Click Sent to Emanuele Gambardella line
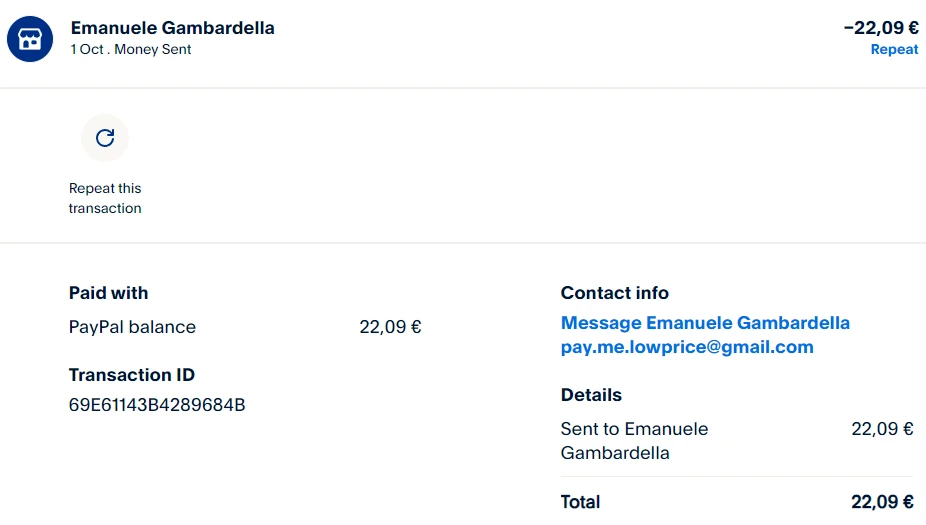Screen dimensions: 926x525 pos(634,440)
